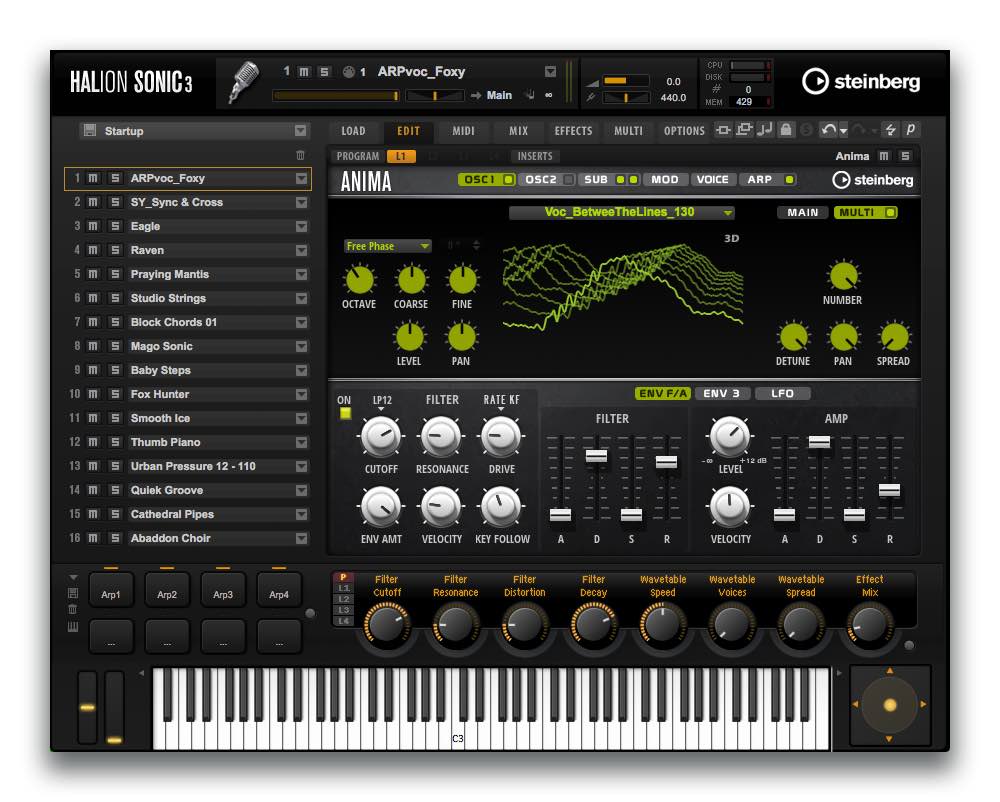1000x802 pixels.
Task: Show the LFO page
Action: [x=783, y=393]
